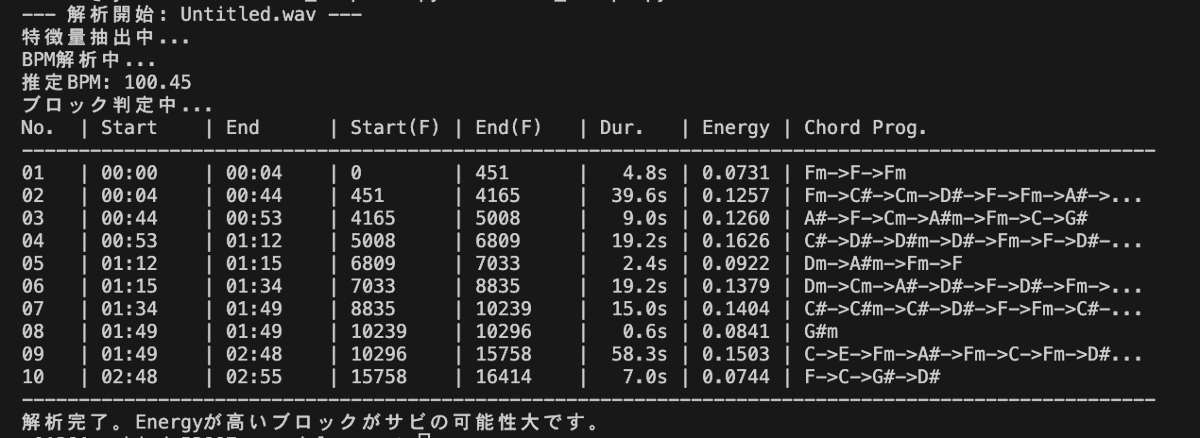
Task: Click row number 01
Action: pos(31,173)
